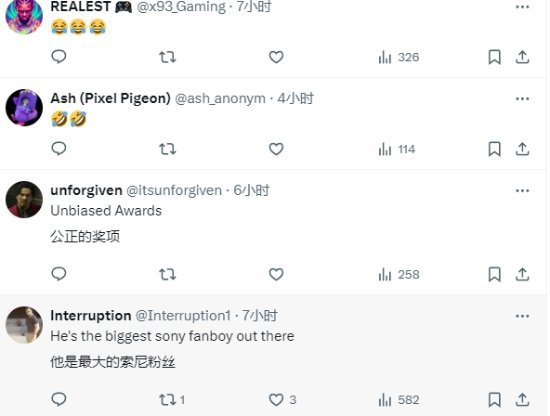Screen dimensions: 550x416
Task: Open the tweet's 4小时 timestamp link
Action: point(295,99)
